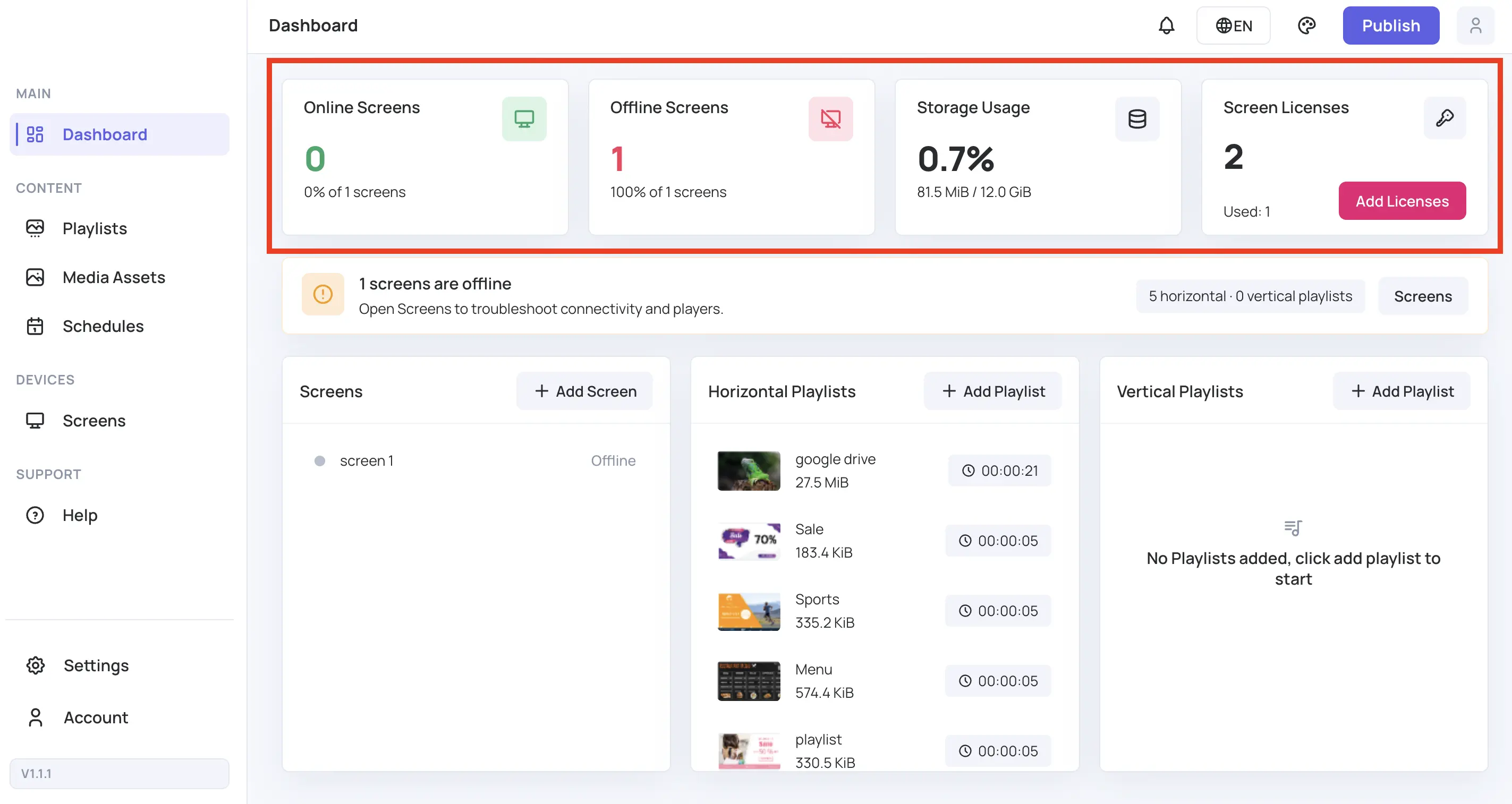The width and height of the screenshot is (1512, 804).
Task: Go to the Dashboard menu item
Action: point(120,134)
